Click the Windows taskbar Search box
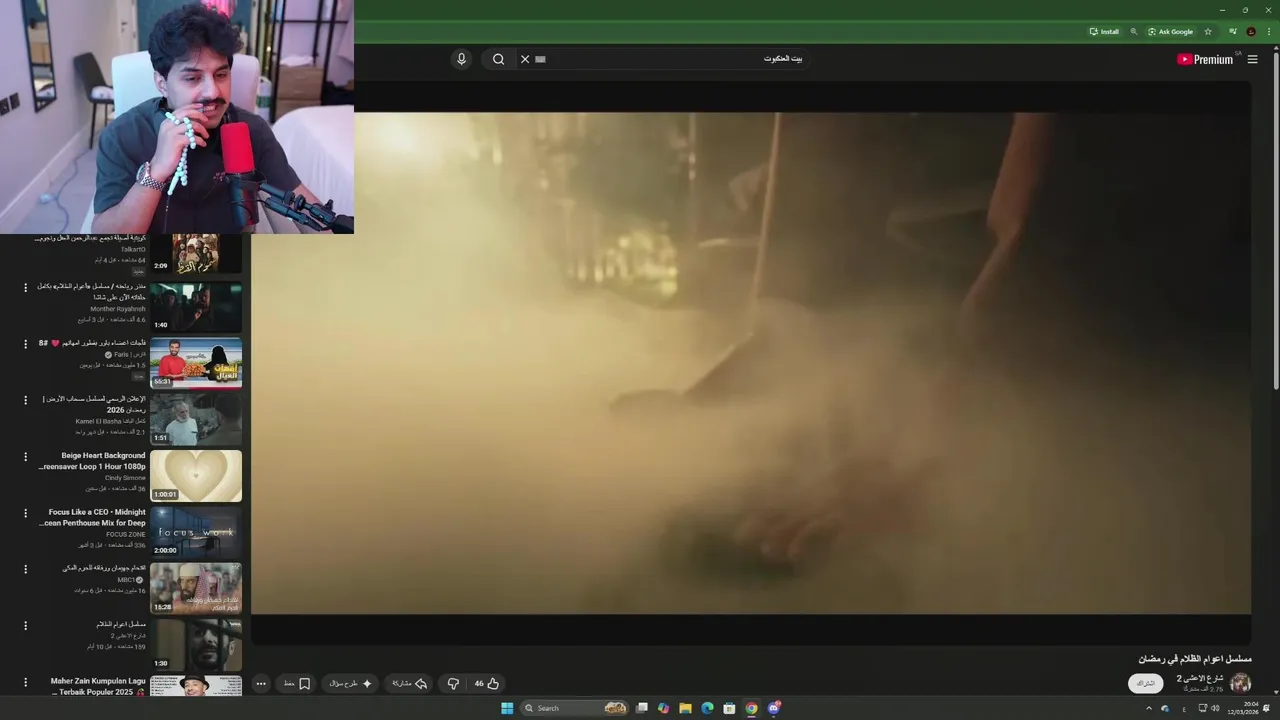 click(575, 708)
